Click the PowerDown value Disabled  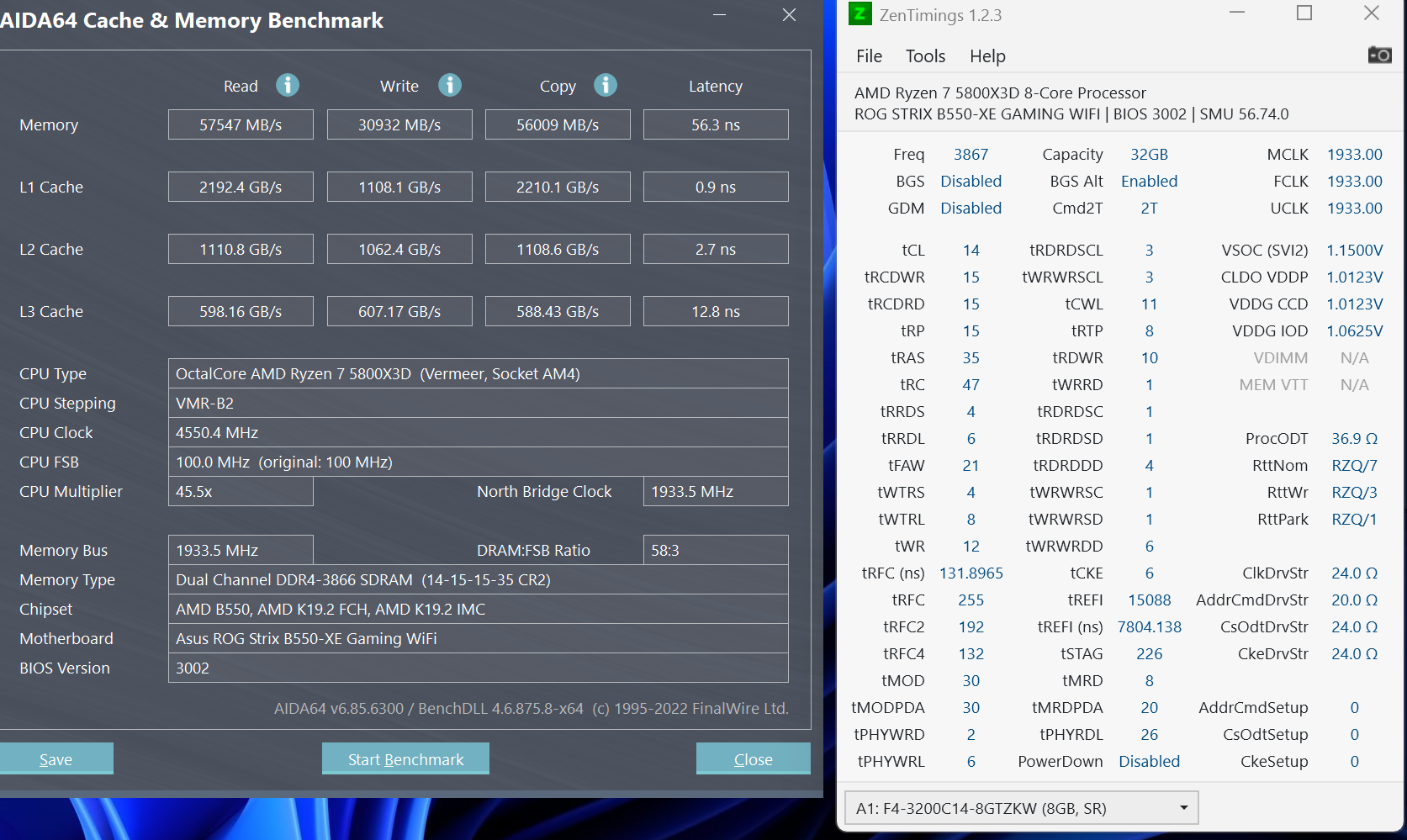(x=1149, y=761)
